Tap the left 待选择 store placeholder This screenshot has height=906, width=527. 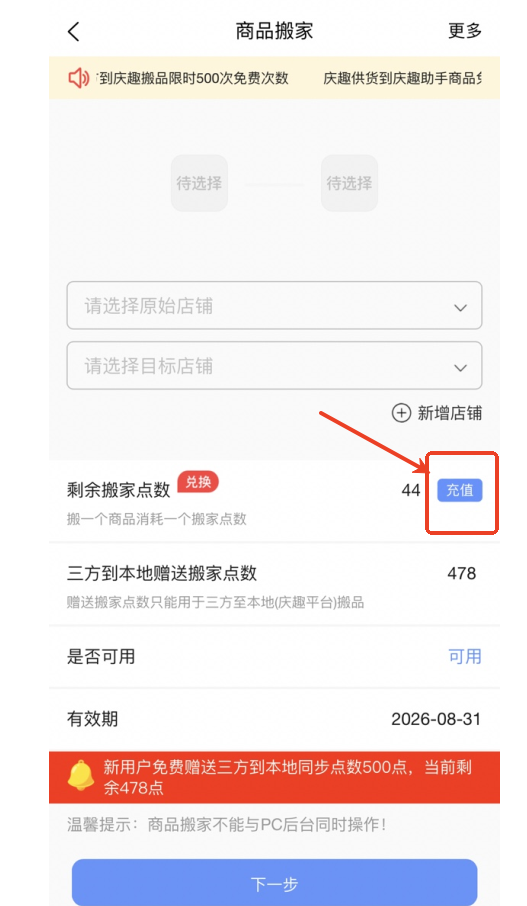pos(199,183)
